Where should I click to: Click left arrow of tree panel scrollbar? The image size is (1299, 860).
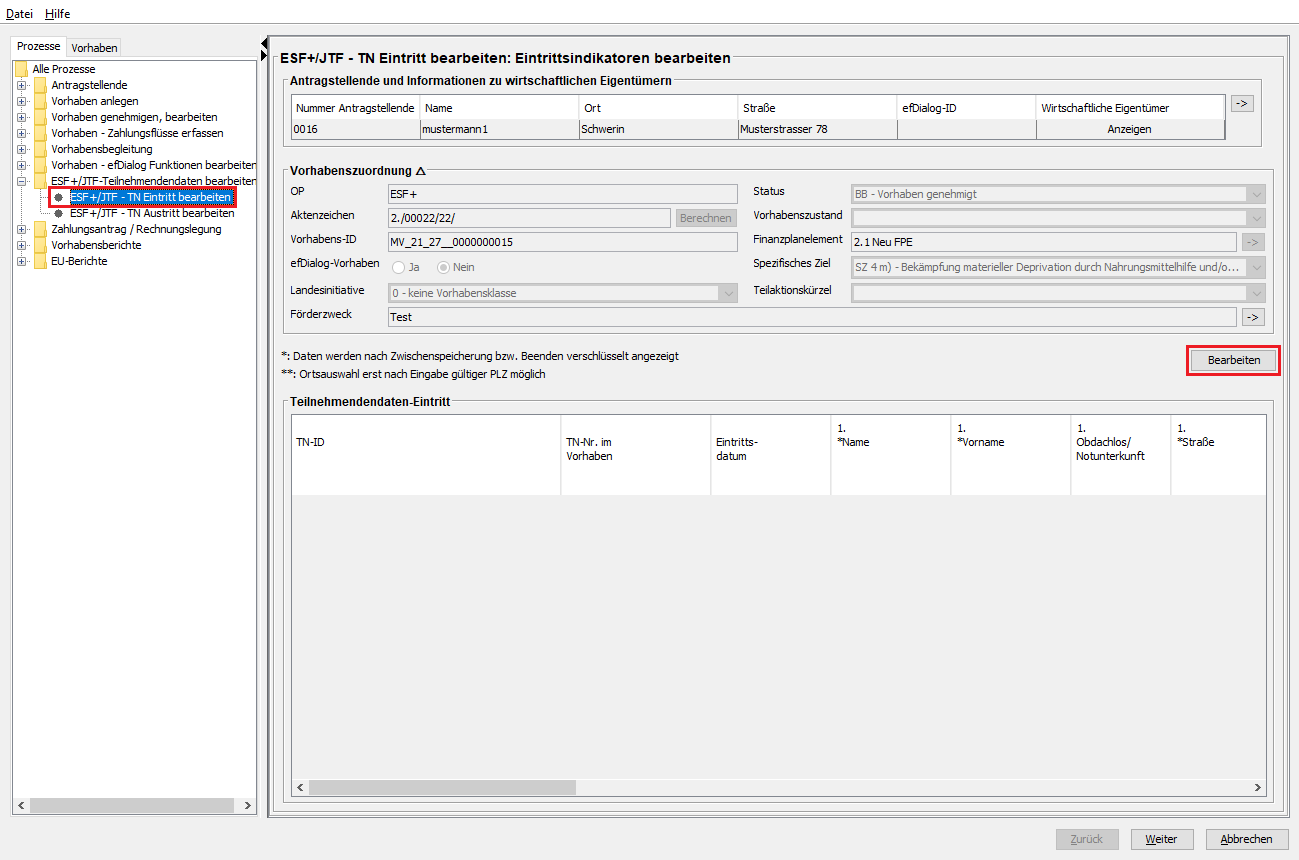tap(21, 806)
